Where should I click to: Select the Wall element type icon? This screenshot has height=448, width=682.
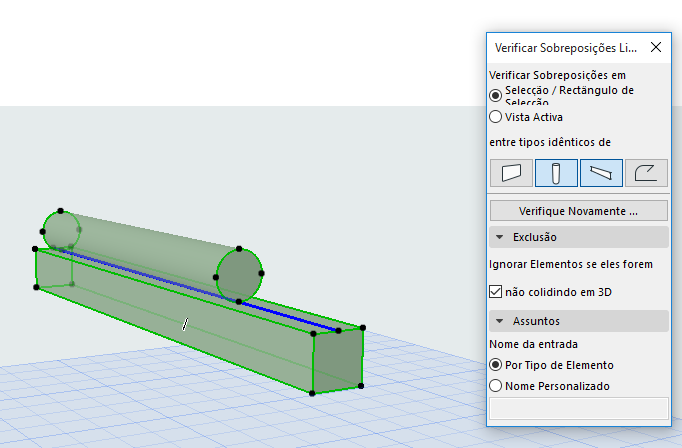click(511, 173)
